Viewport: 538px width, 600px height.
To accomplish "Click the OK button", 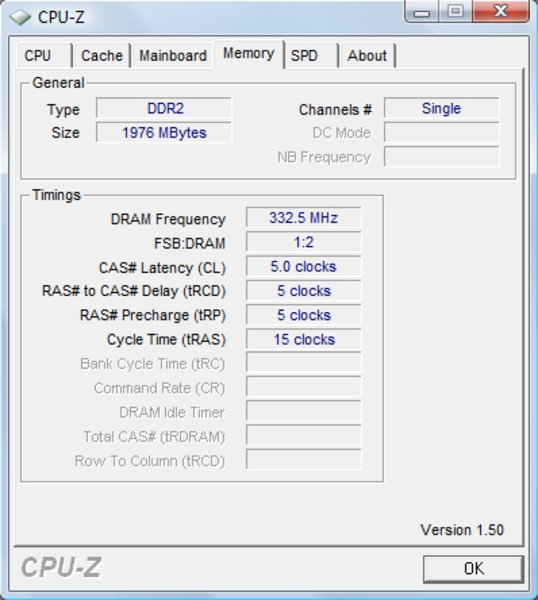I will pos(473,569).
